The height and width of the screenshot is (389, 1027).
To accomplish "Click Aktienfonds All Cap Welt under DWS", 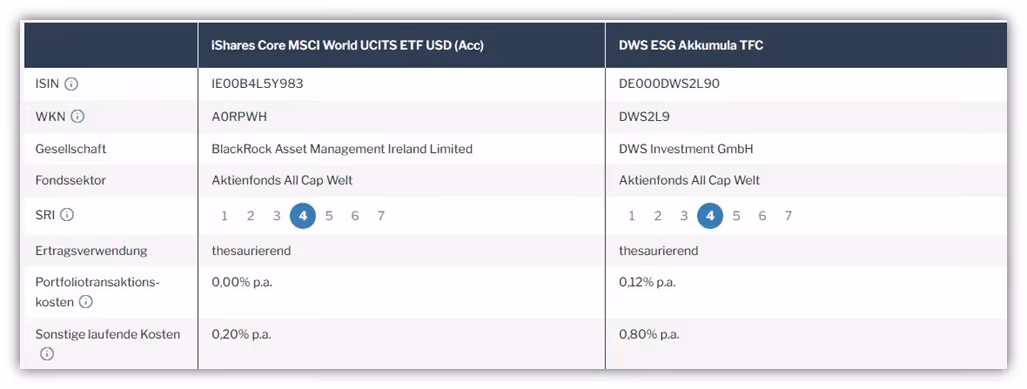I will click(x=690, y=181).
